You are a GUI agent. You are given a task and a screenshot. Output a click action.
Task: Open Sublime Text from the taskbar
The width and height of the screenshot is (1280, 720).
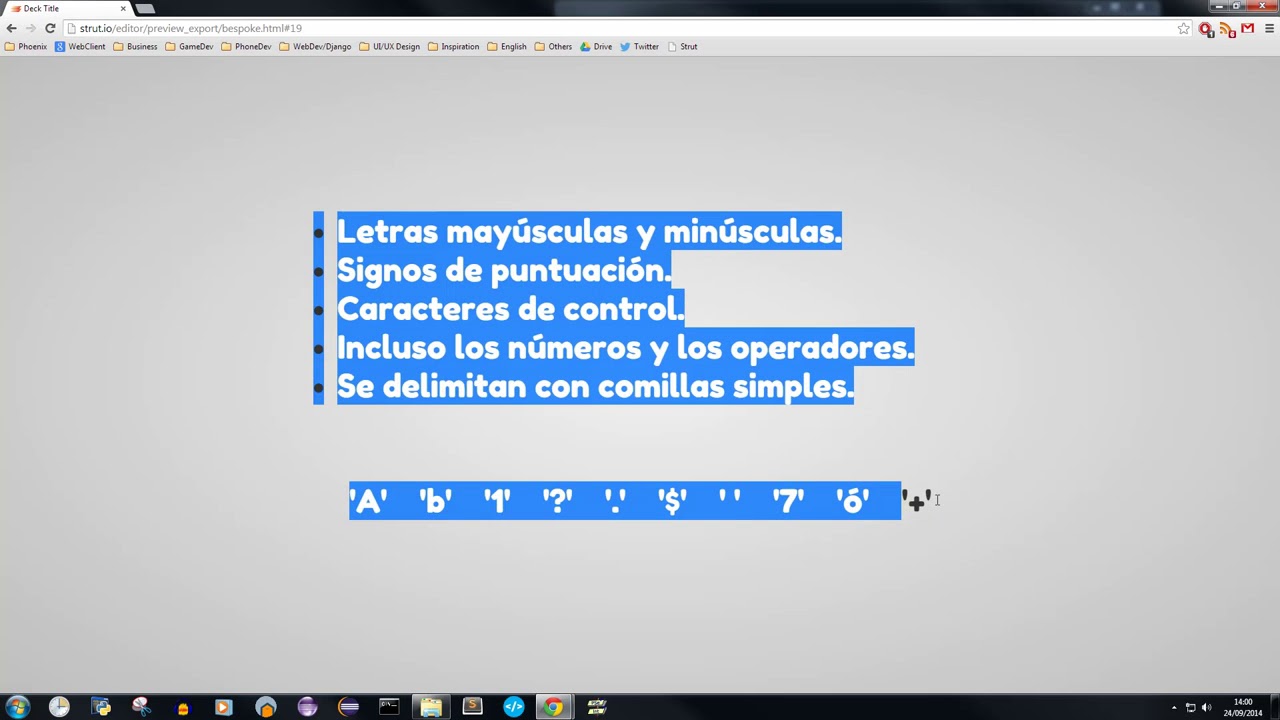pyautogui.click(x=472, y=707)
